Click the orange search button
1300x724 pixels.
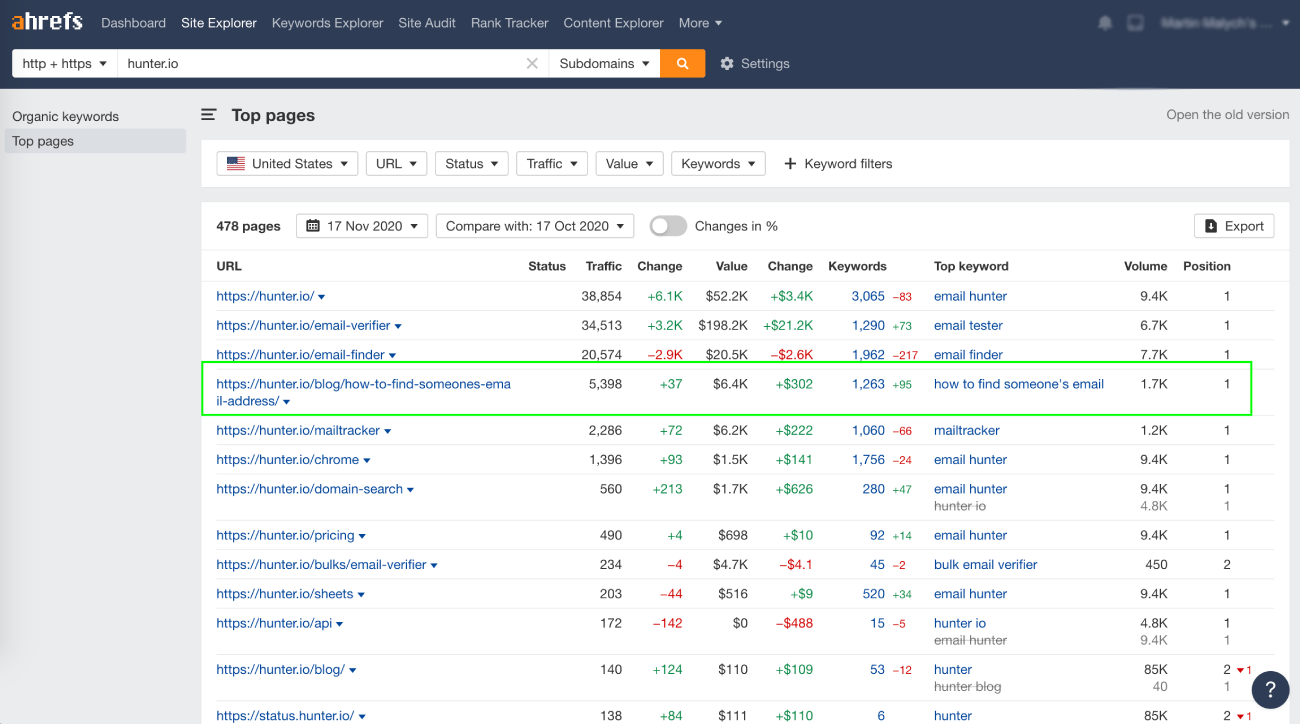point(682,63)
